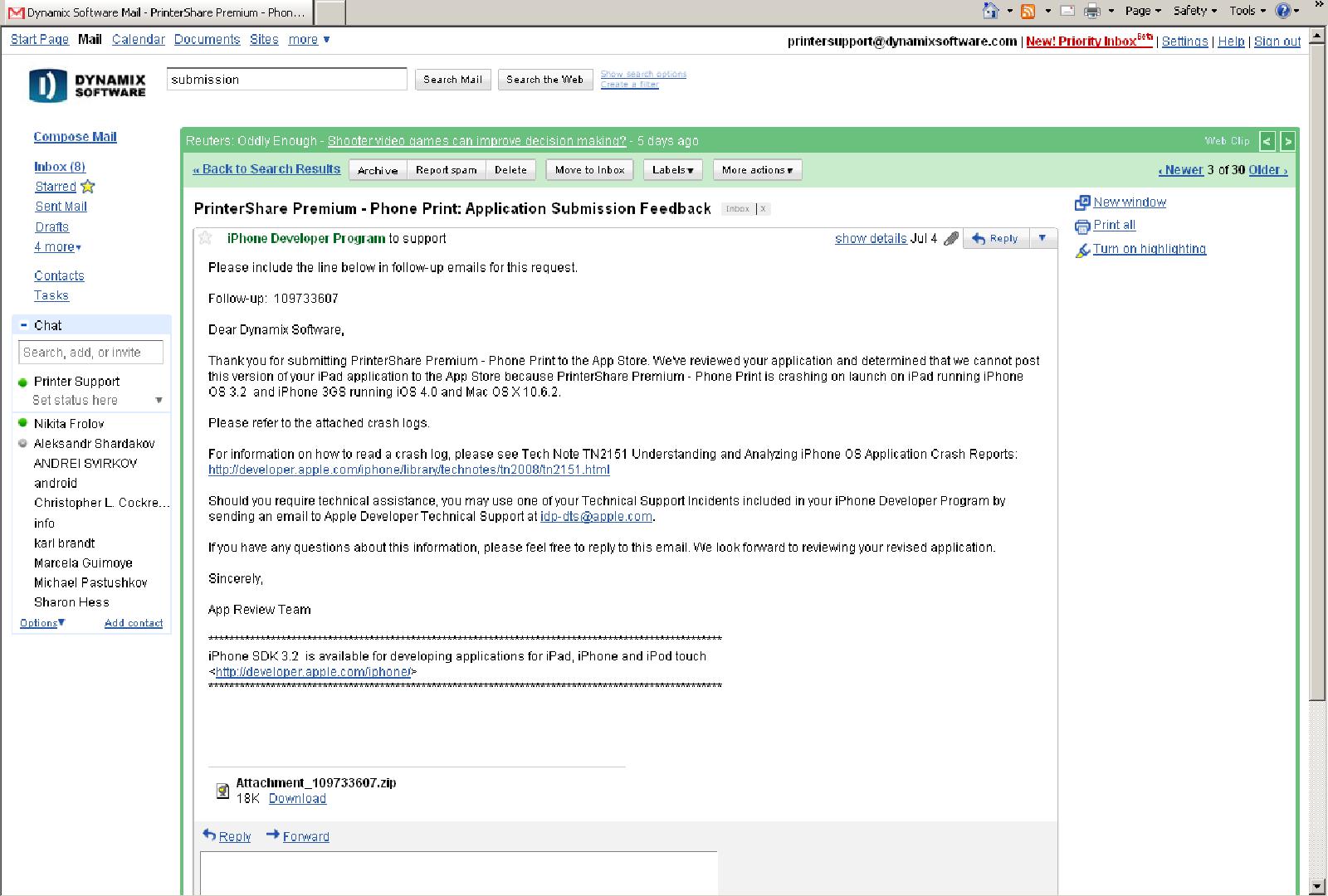Click the IE Home toolbar icon

pyautogui.click(x=990, y=11)
